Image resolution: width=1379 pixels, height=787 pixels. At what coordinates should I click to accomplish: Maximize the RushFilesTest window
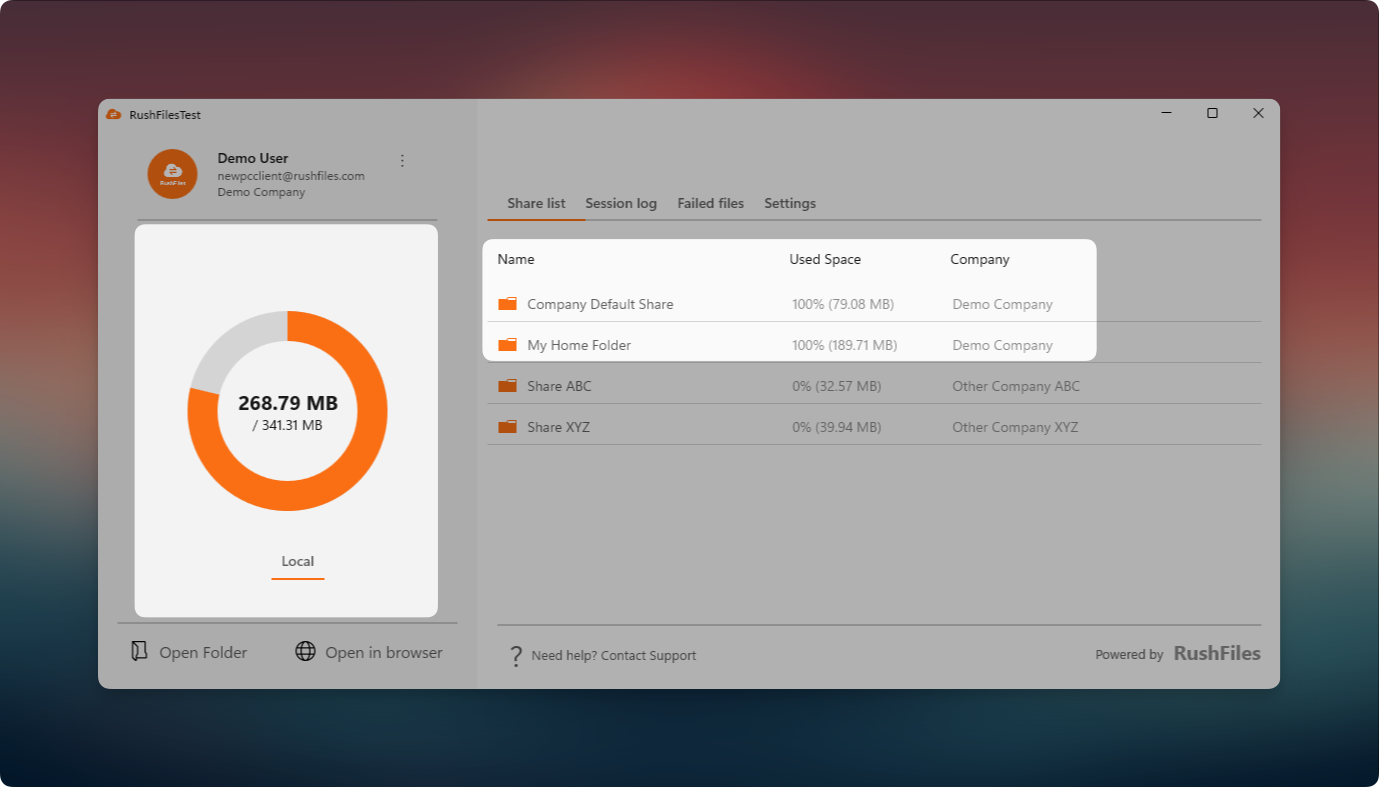click(x=1212, y=113)
